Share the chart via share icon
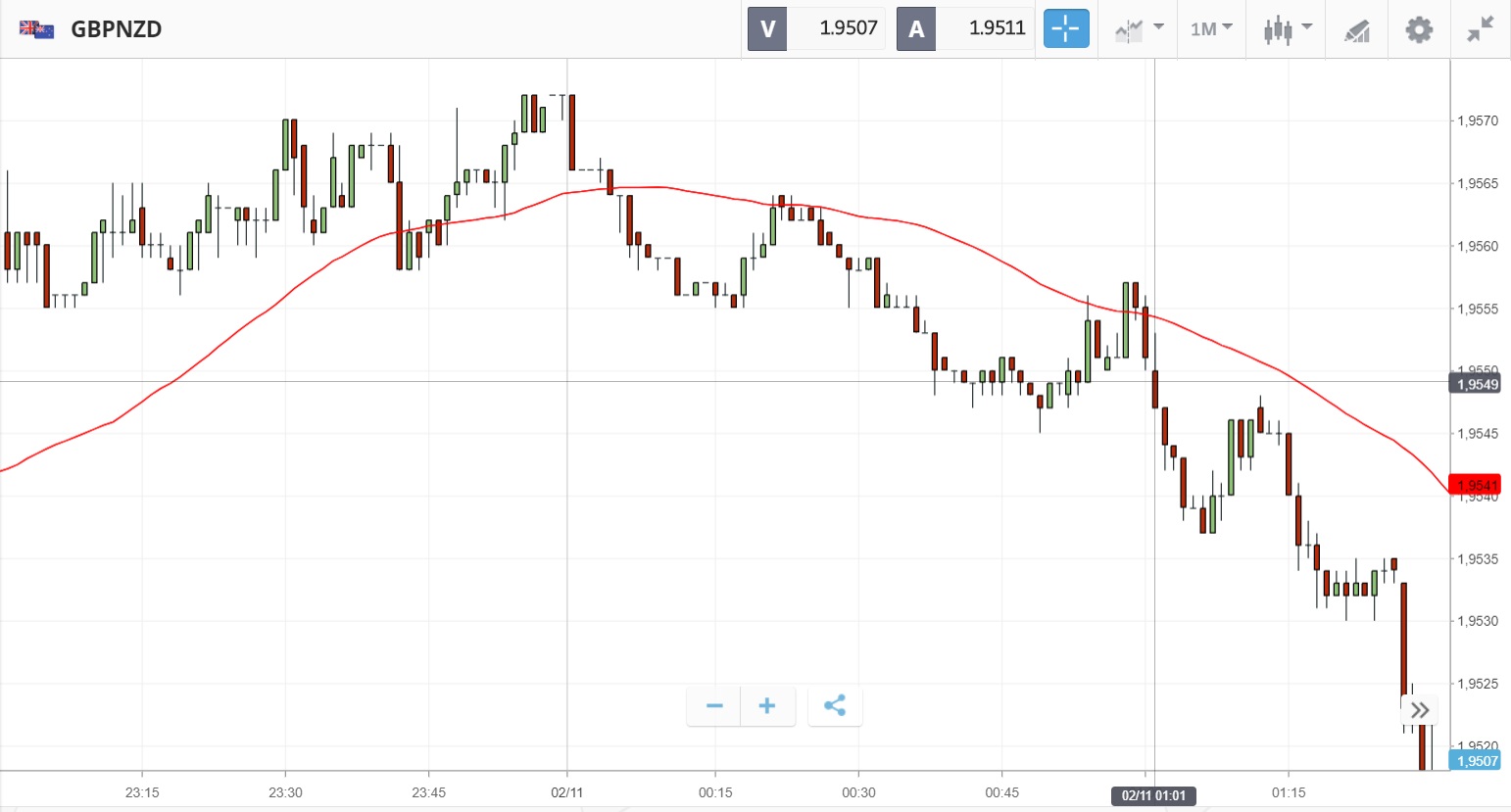 [x=835, y=706]
